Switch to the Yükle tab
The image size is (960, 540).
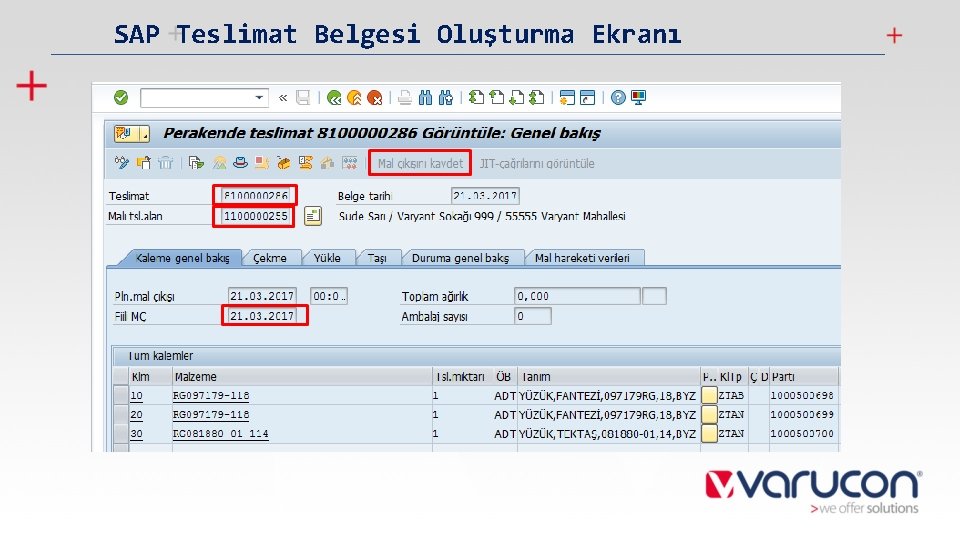click(327, 258)
